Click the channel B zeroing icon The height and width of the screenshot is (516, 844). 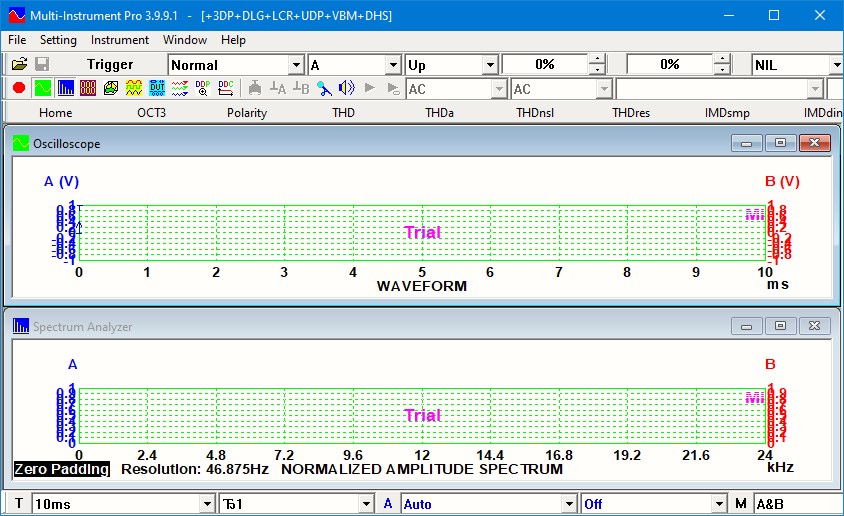point(301,88)
